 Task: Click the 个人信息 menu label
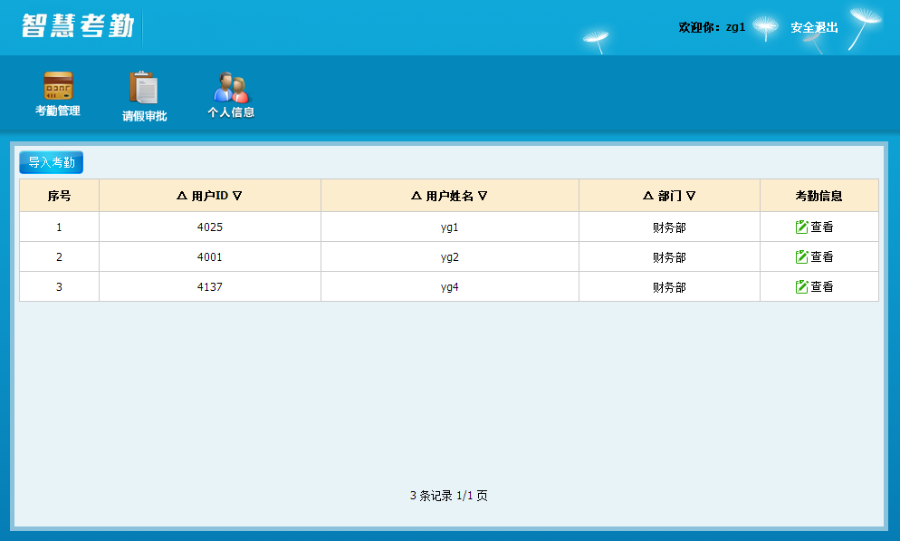pos(231,112)
